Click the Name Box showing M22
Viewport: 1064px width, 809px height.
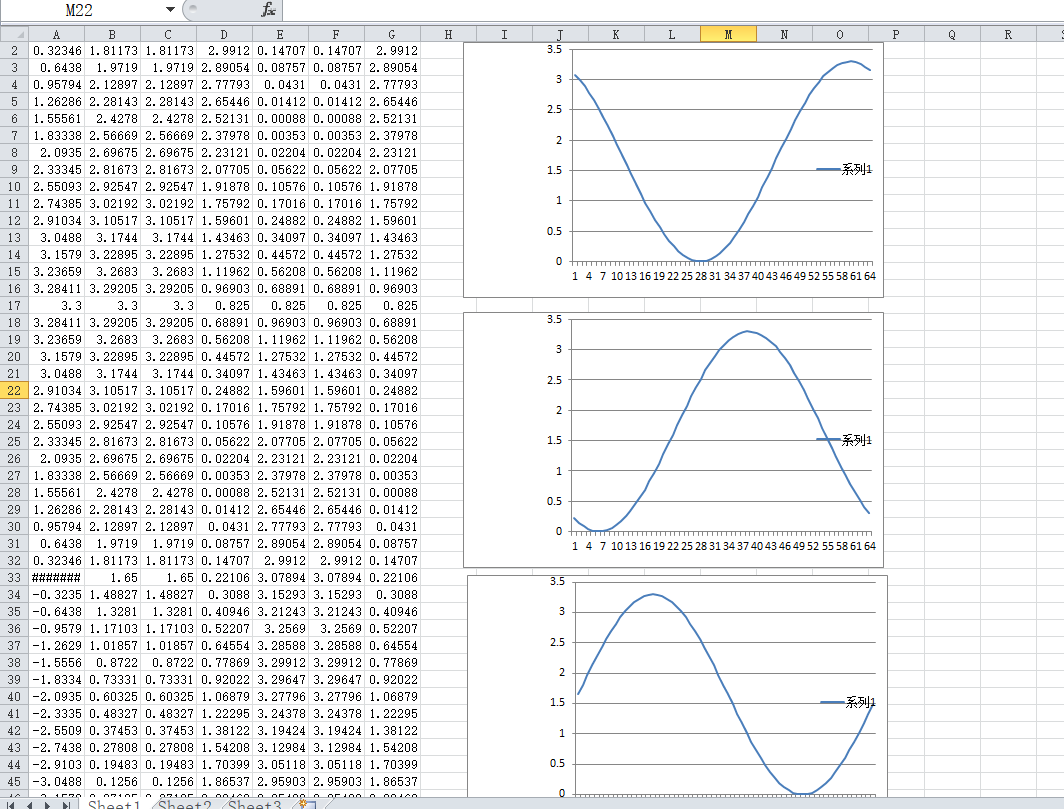(x=79, y=10)
